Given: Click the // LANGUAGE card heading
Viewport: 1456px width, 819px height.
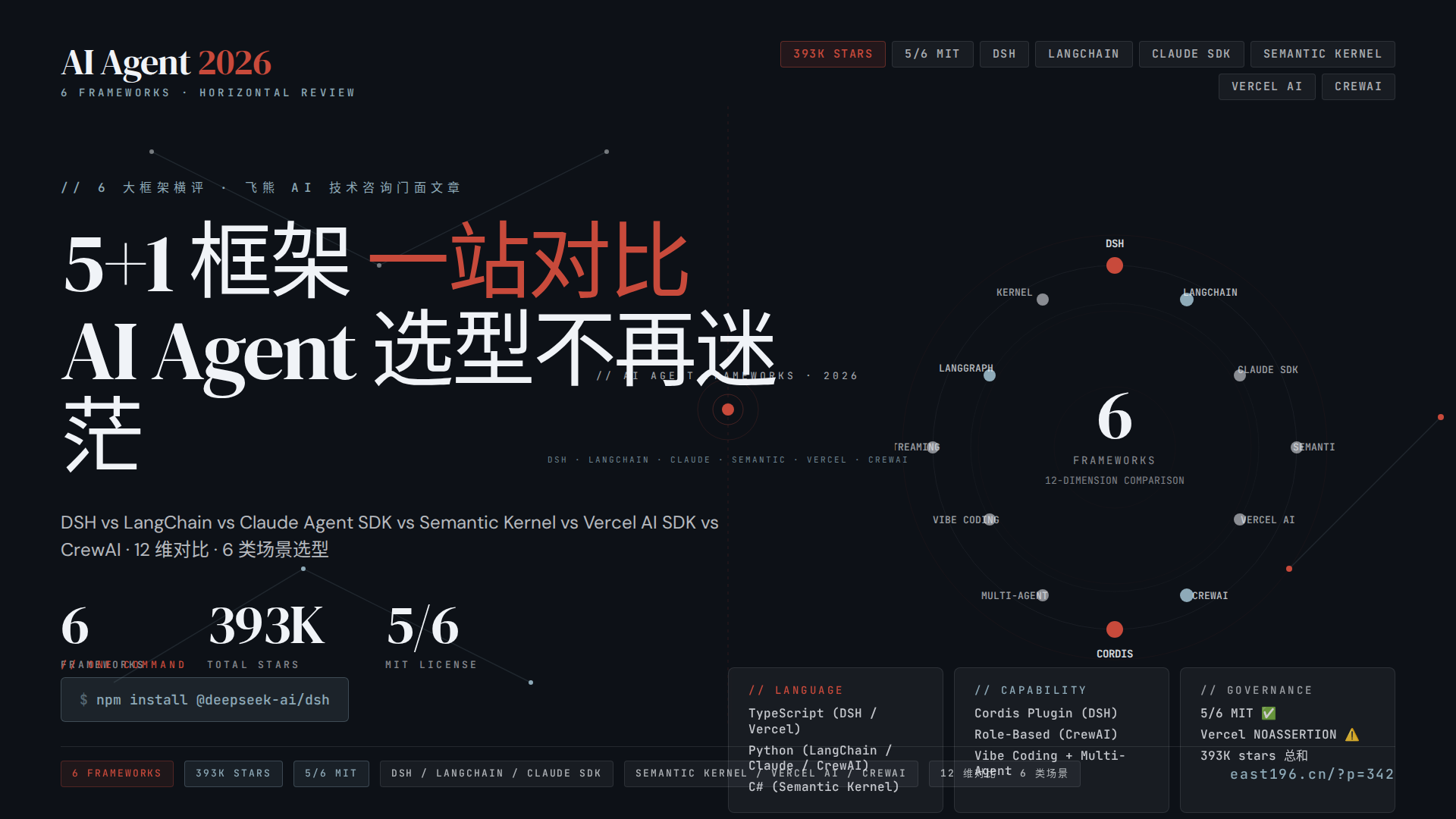Looking at the screenshot, I should [x=795, y=690].
